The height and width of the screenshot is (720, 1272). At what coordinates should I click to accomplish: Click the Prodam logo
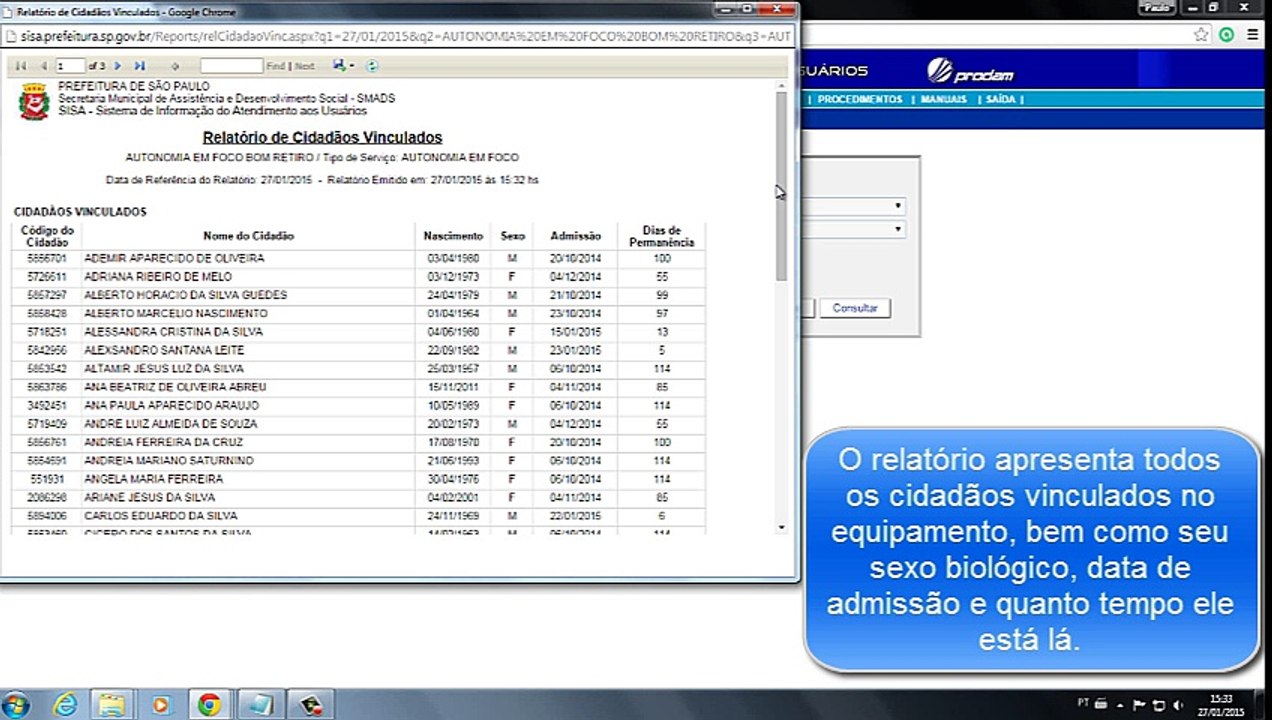point(970,71)
